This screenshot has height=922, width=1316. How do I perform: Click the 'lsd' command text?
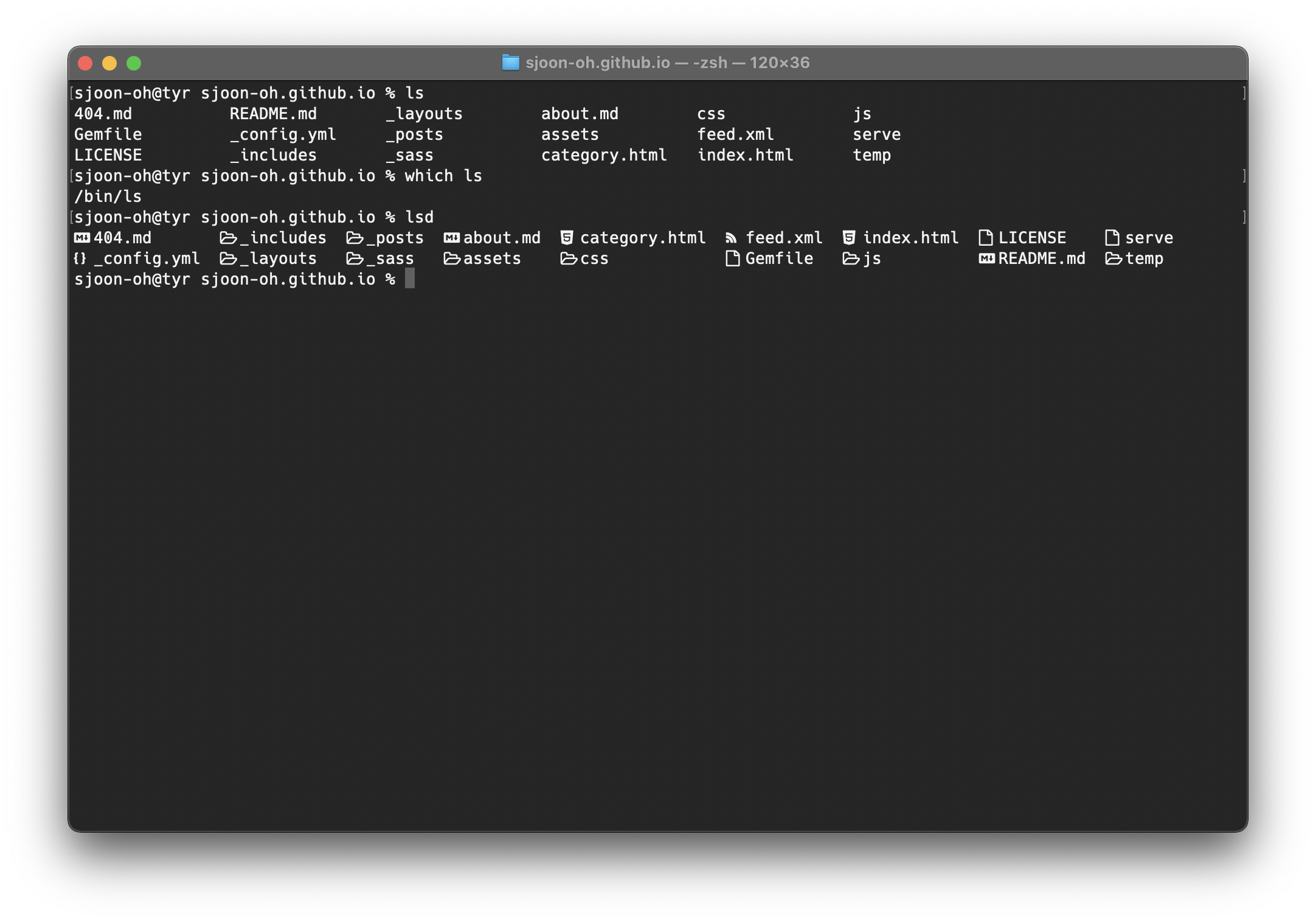(x=420, y=217)
